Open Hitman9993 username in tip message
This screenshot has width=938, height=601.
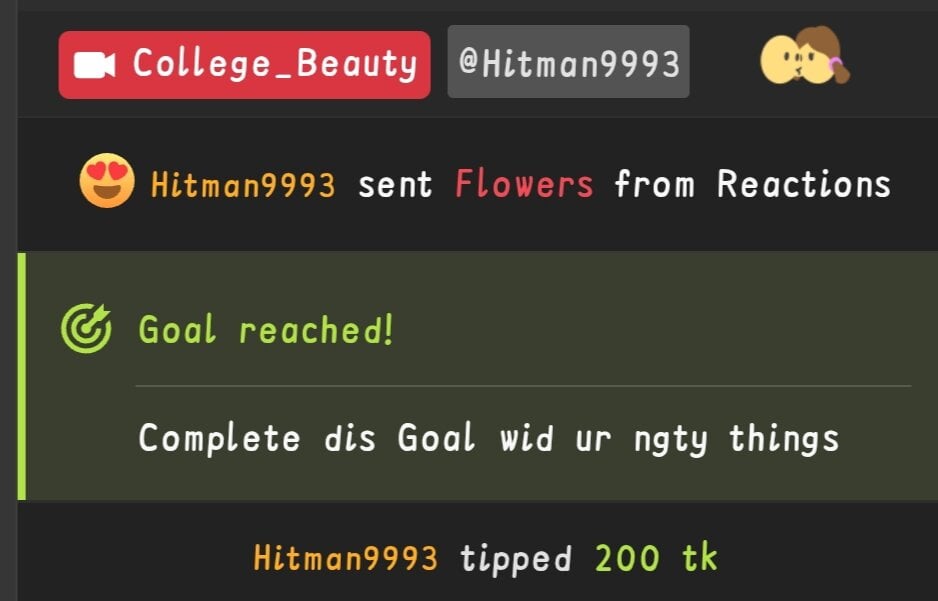tap(346, 558)
